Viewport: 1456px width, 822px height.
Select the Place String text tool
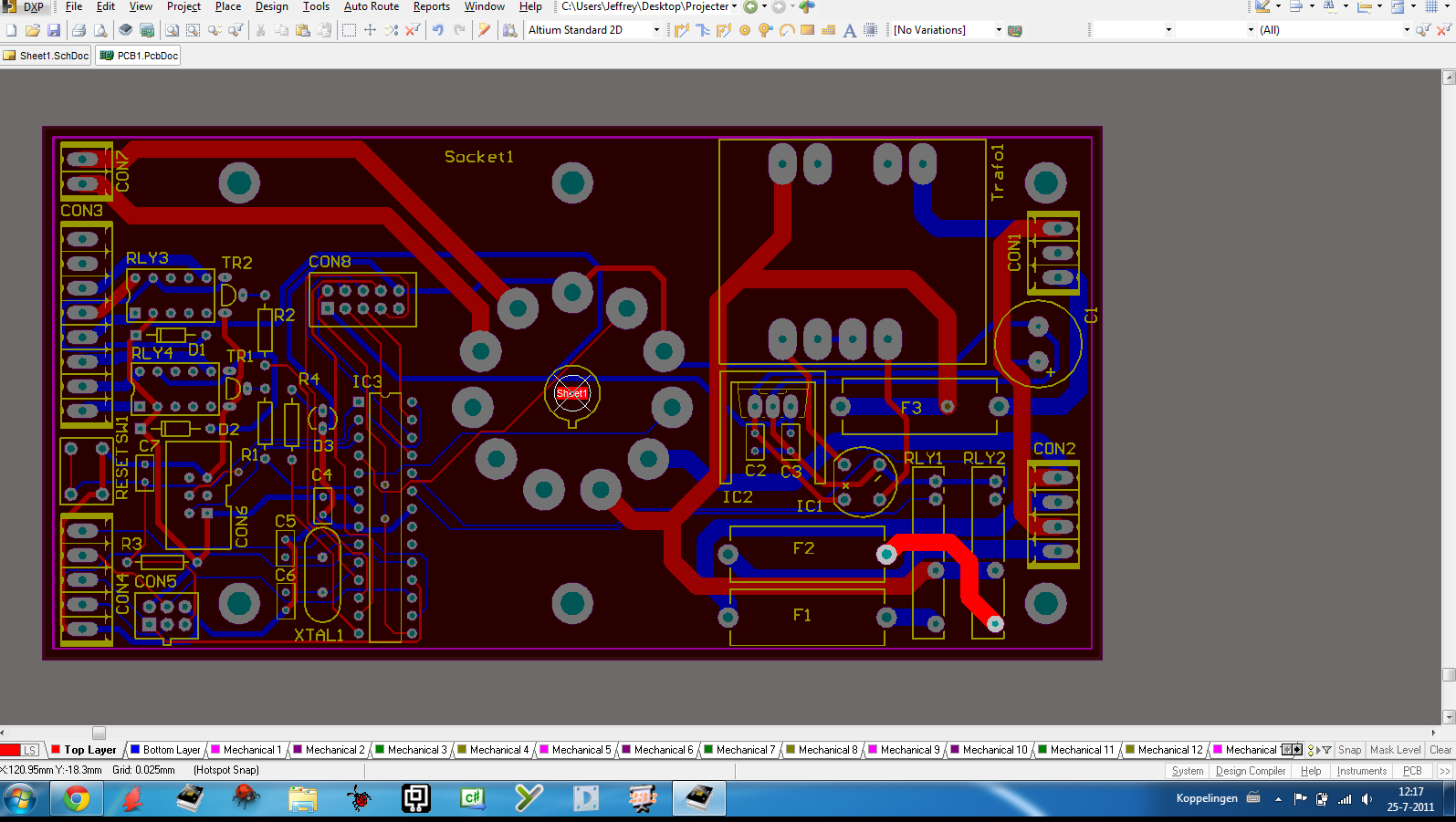click(x=849, y=30)
